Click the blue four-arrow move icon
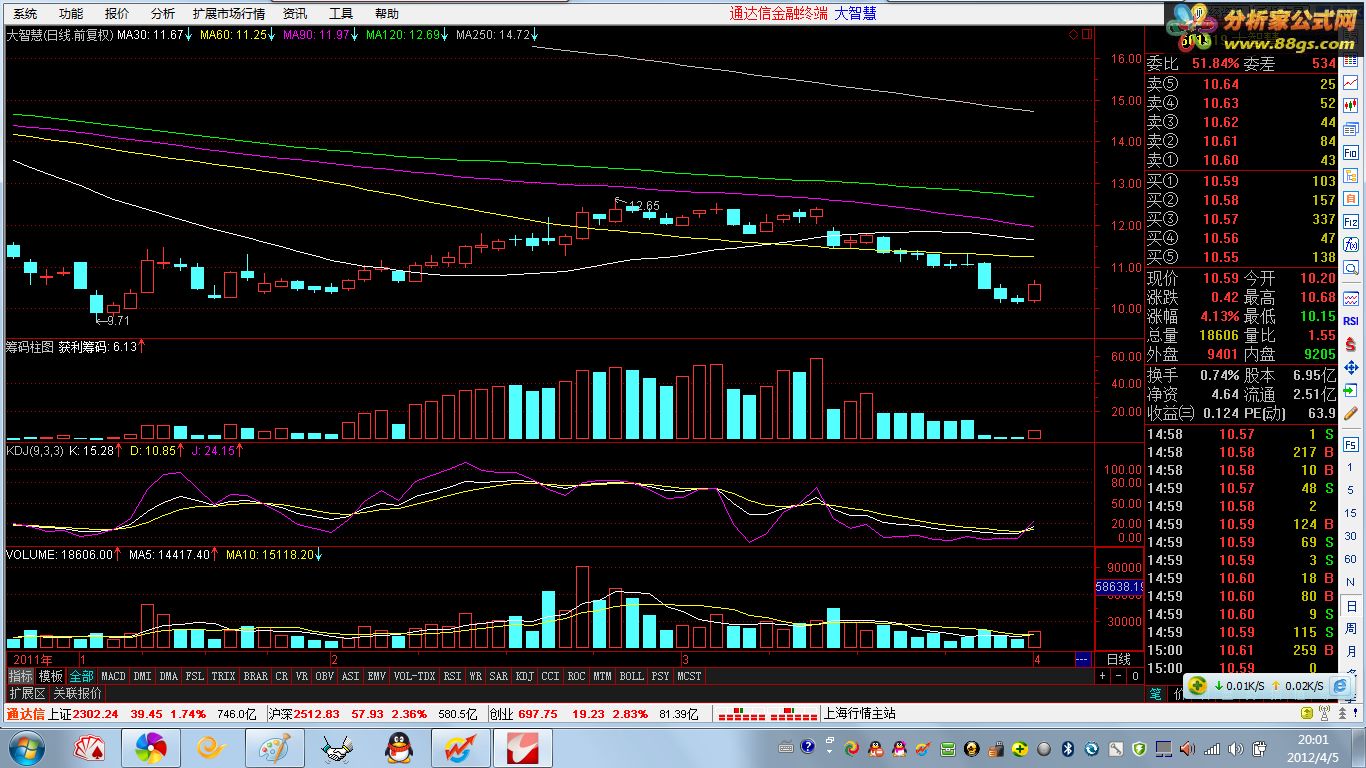1366x768 pixels. [x=1351, y=367]
